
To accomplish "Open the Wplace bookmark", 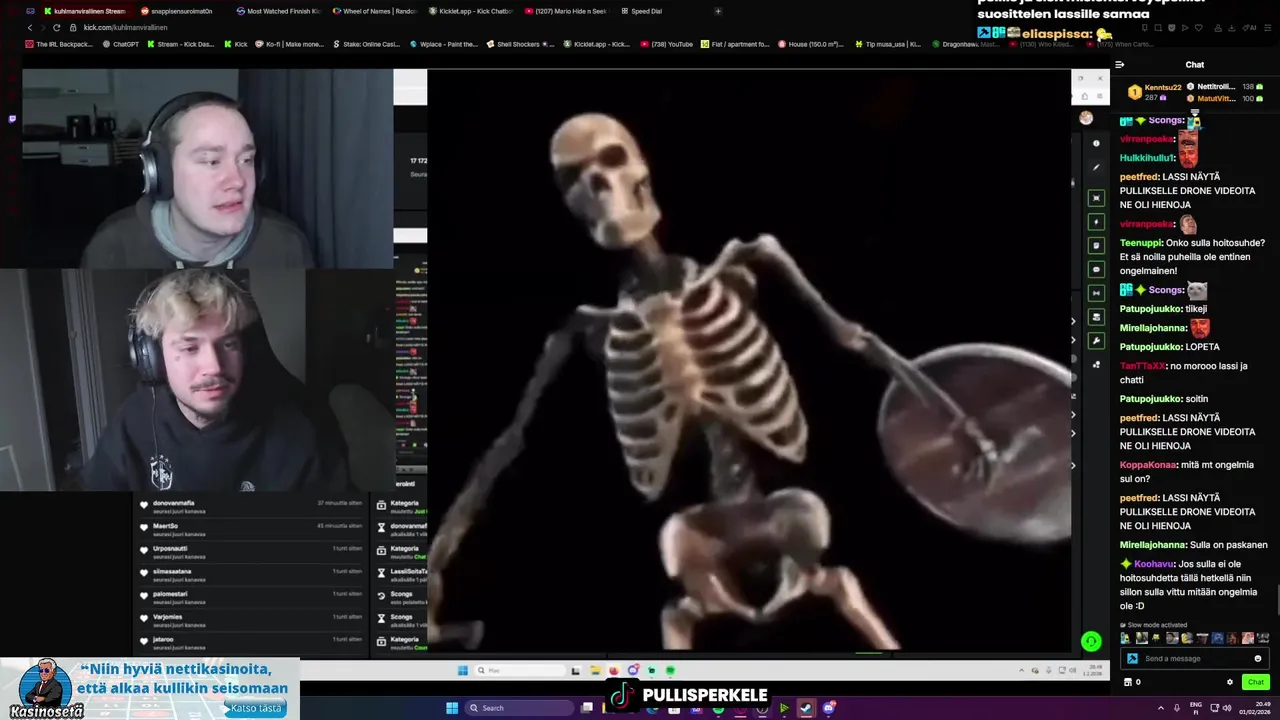I will [x=442, y=44].
